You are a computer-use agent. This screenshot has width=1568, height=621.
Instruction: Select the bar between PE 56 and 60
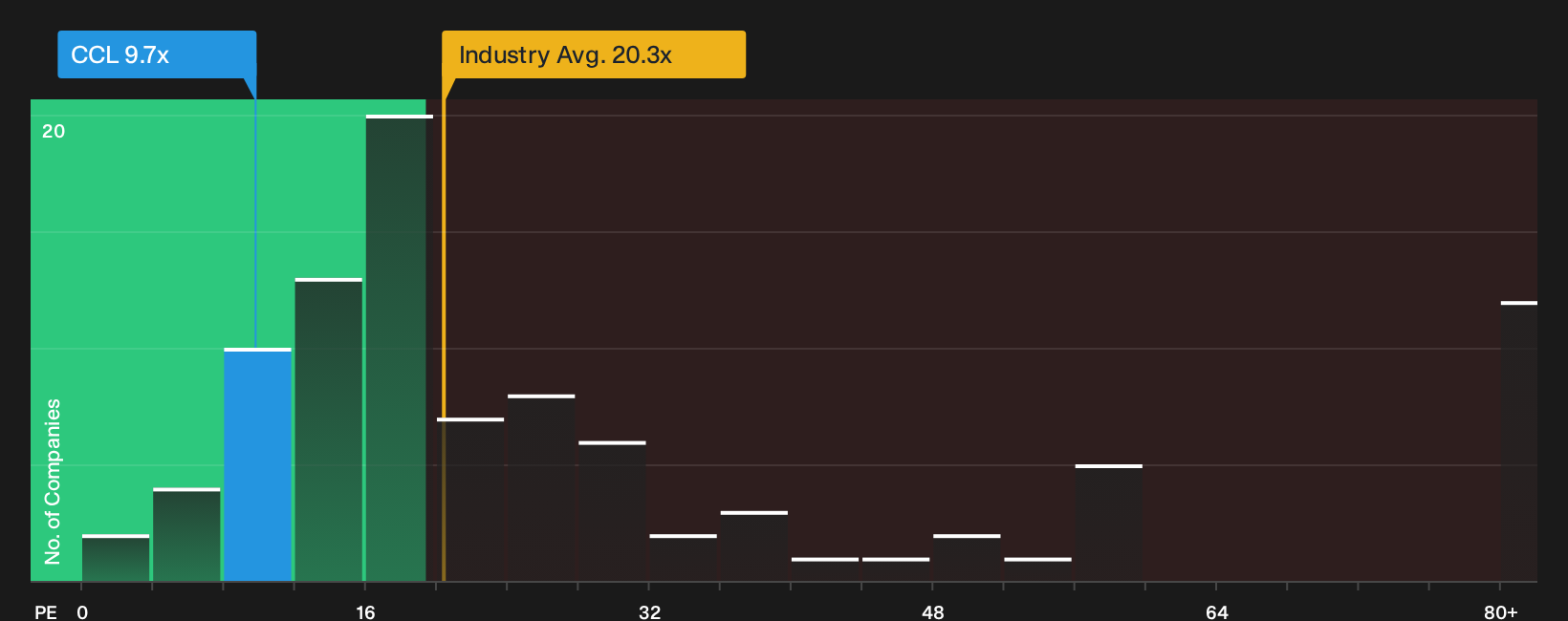coord(1109,523)
